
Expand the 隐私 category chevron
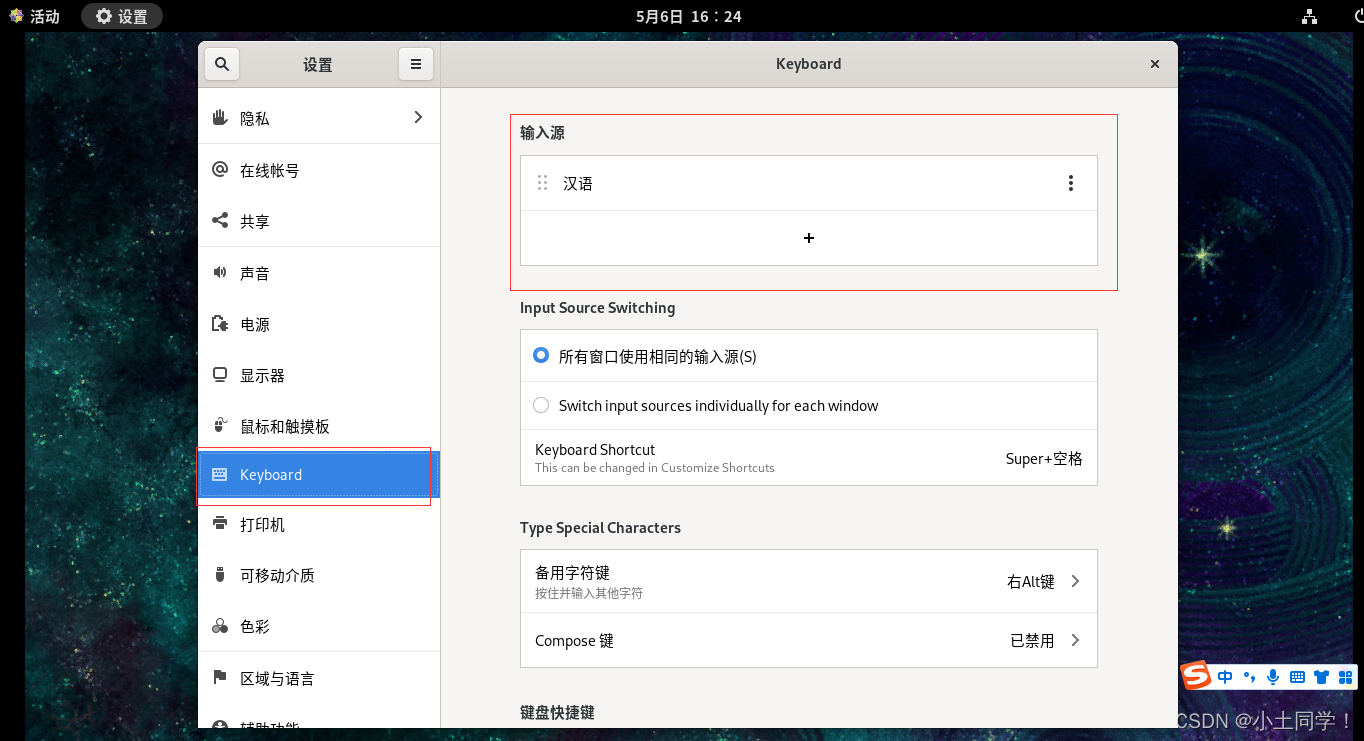click(418, 118)
